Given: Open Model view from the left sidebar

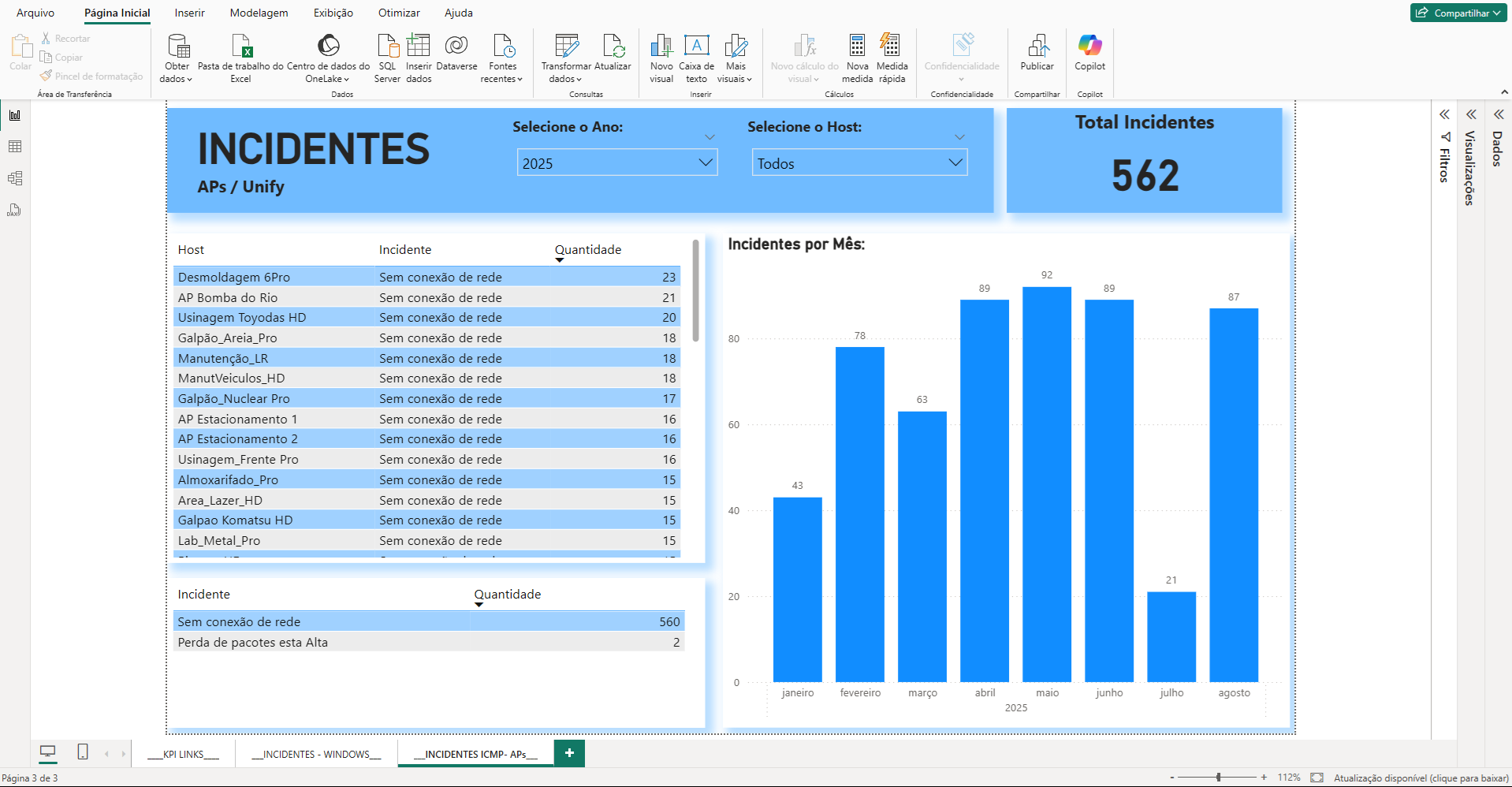Looking at the screenshot, I should tap(14, 177).
